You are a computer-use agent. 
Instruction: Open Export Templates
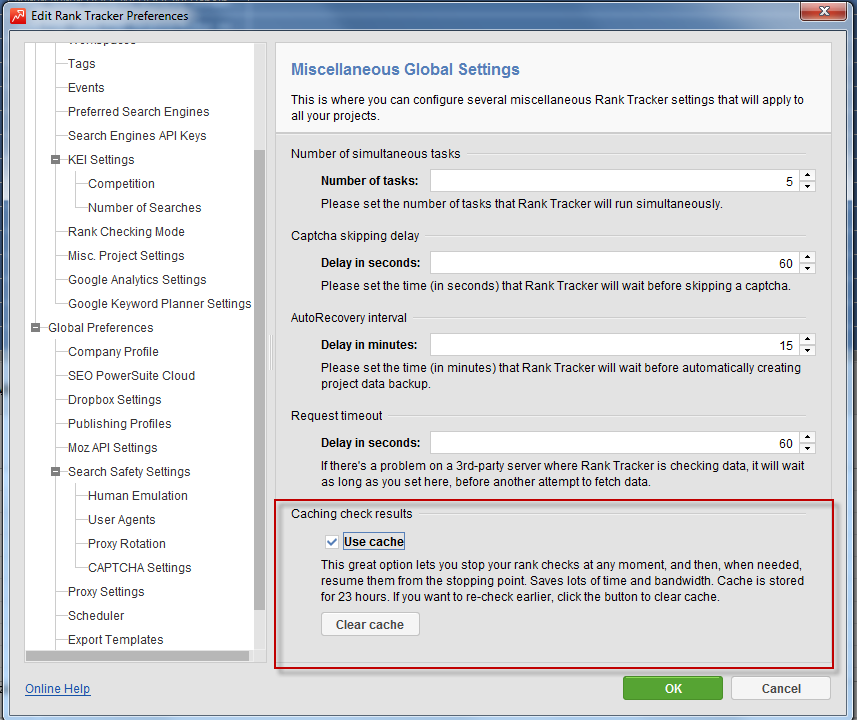coord(115,640)
